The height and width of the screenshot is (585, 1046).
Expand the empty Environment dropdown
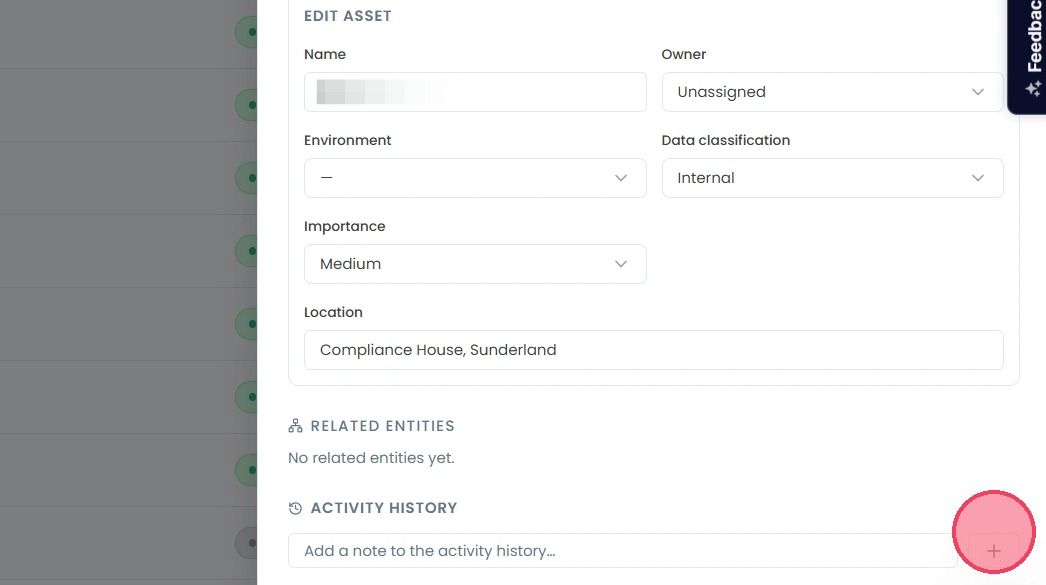[475, 178]
